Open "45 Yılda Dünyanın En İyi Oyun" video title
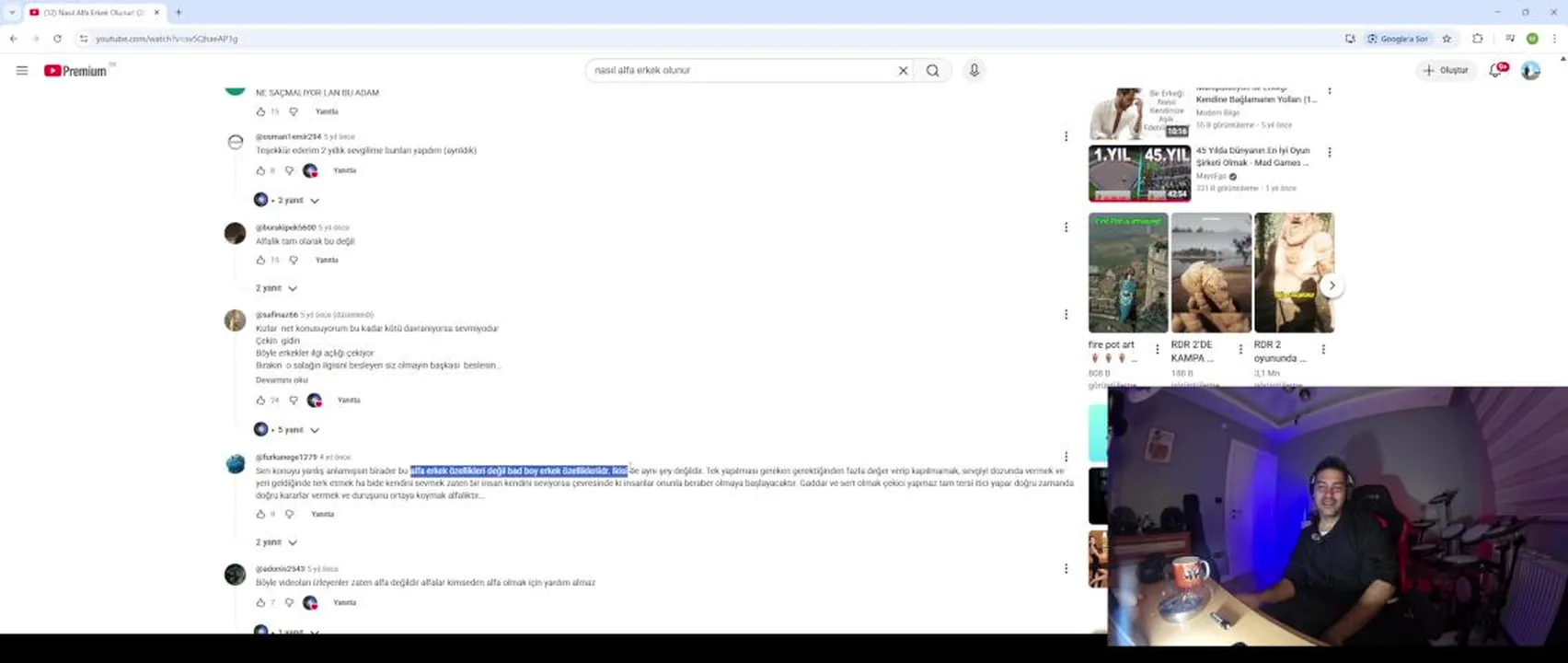Viewport: 1568px width, 663px height. click(1252, 157)
